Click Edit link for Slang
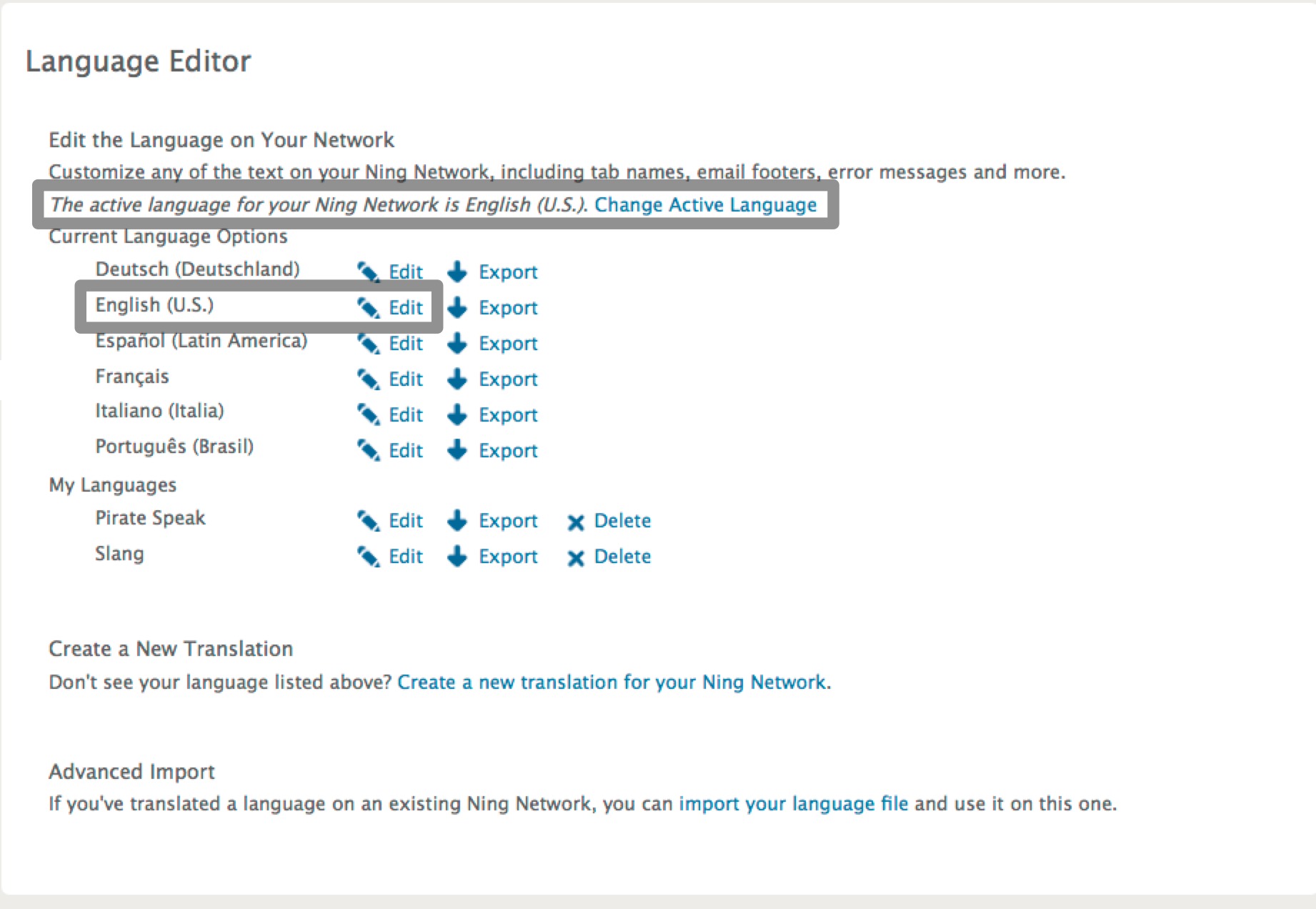1316x909 pixels. [406, 557]
